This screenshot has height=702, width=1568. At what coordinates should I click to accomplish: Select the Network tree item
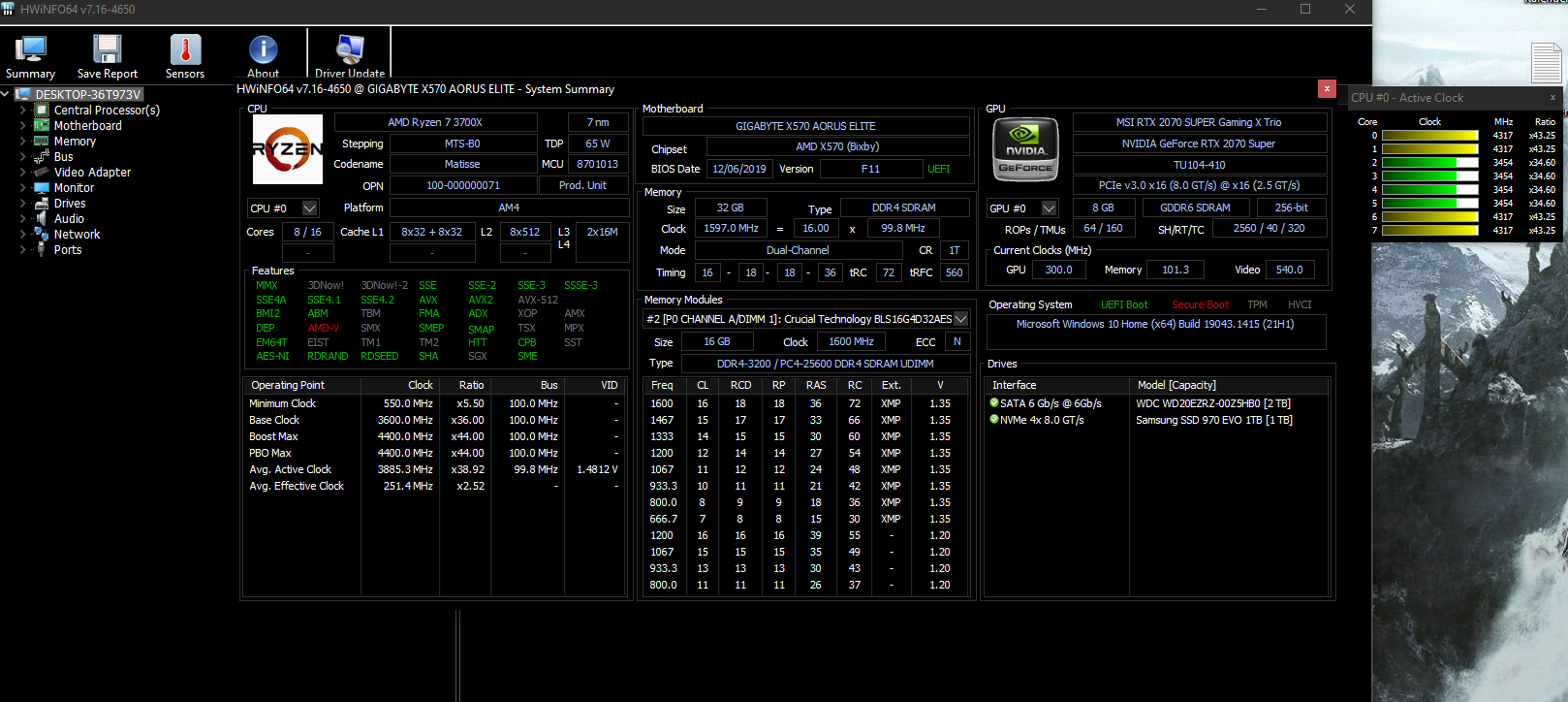(x=77, y=234)
